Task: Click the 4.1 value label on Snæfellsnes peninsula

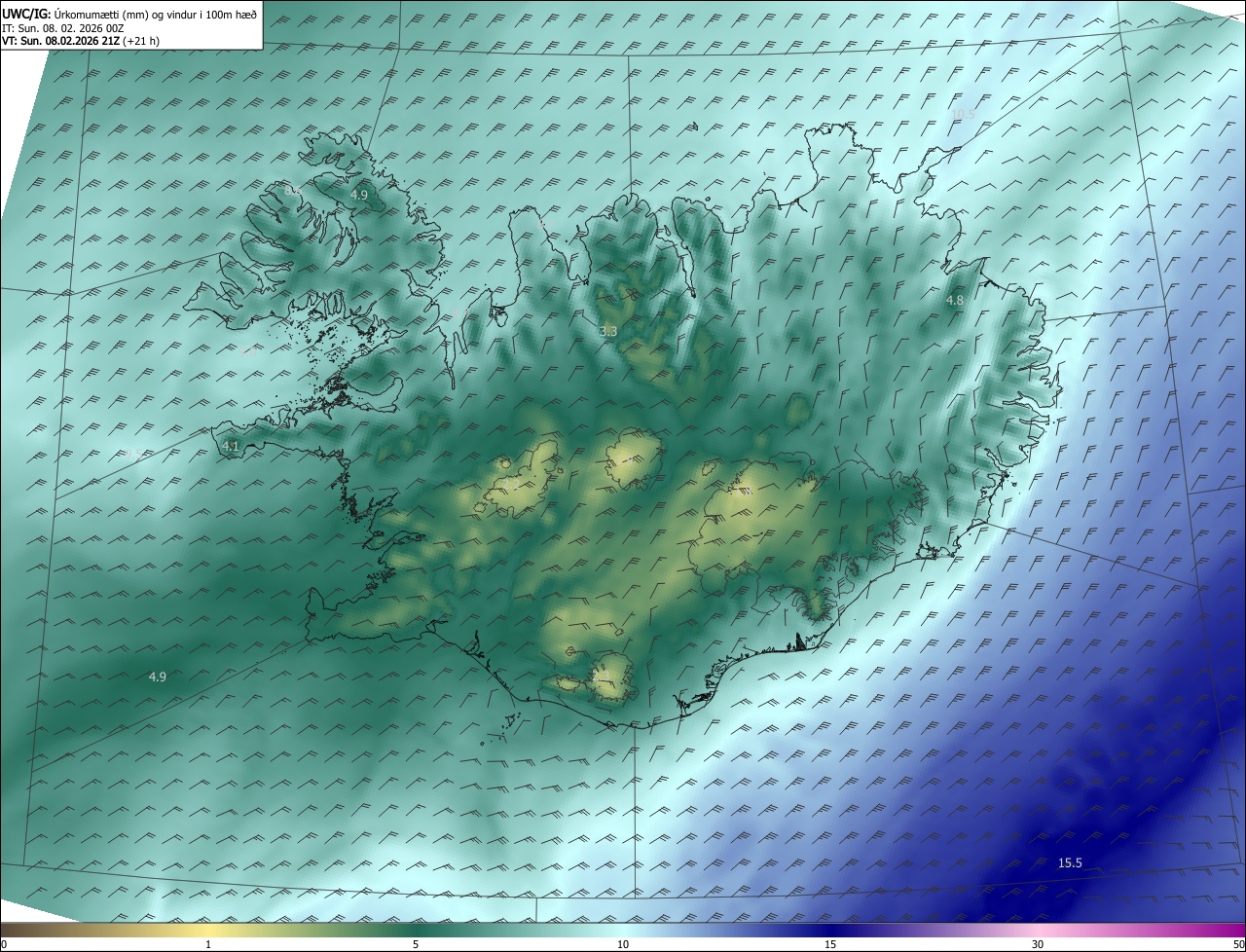Action: [231, 447]
